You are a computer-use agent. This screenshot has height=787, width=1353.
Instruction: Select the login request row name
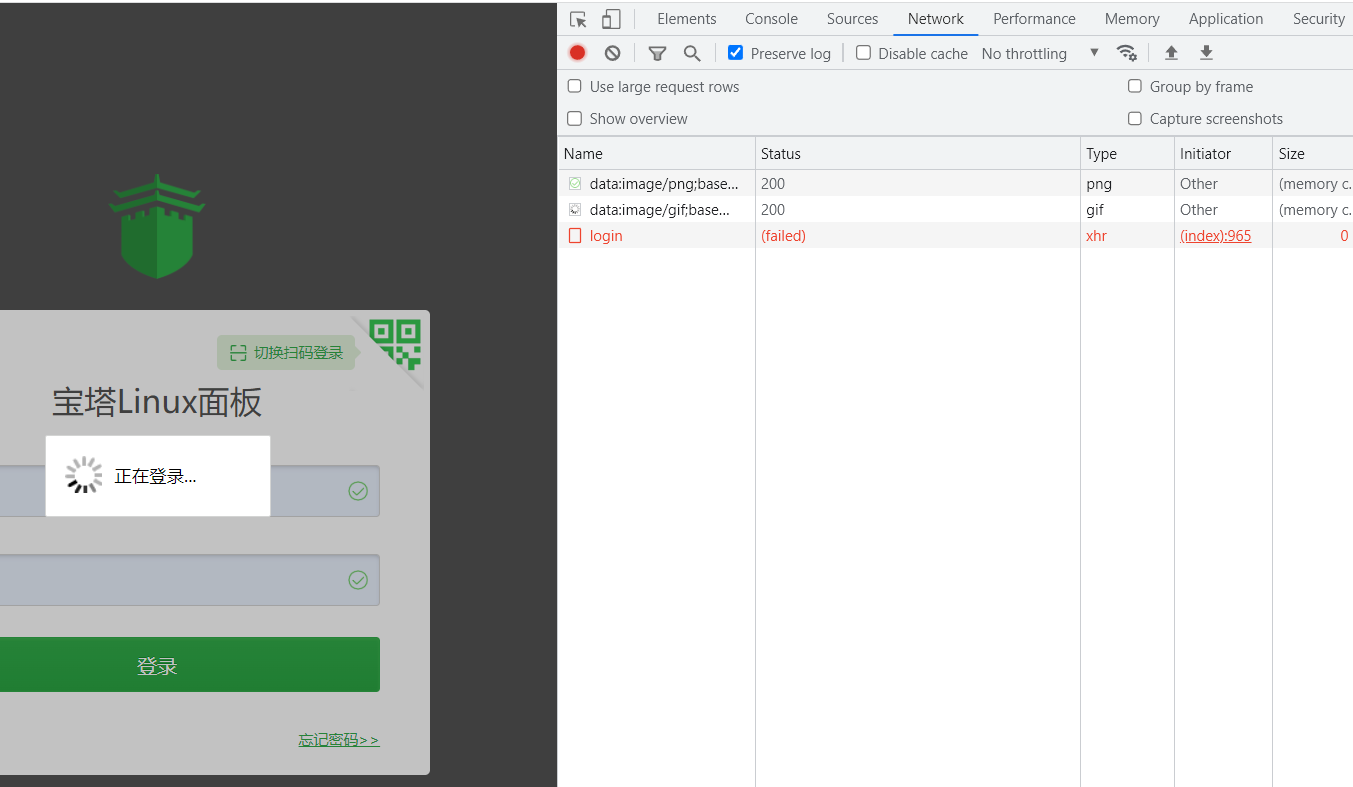coord(606,236)
